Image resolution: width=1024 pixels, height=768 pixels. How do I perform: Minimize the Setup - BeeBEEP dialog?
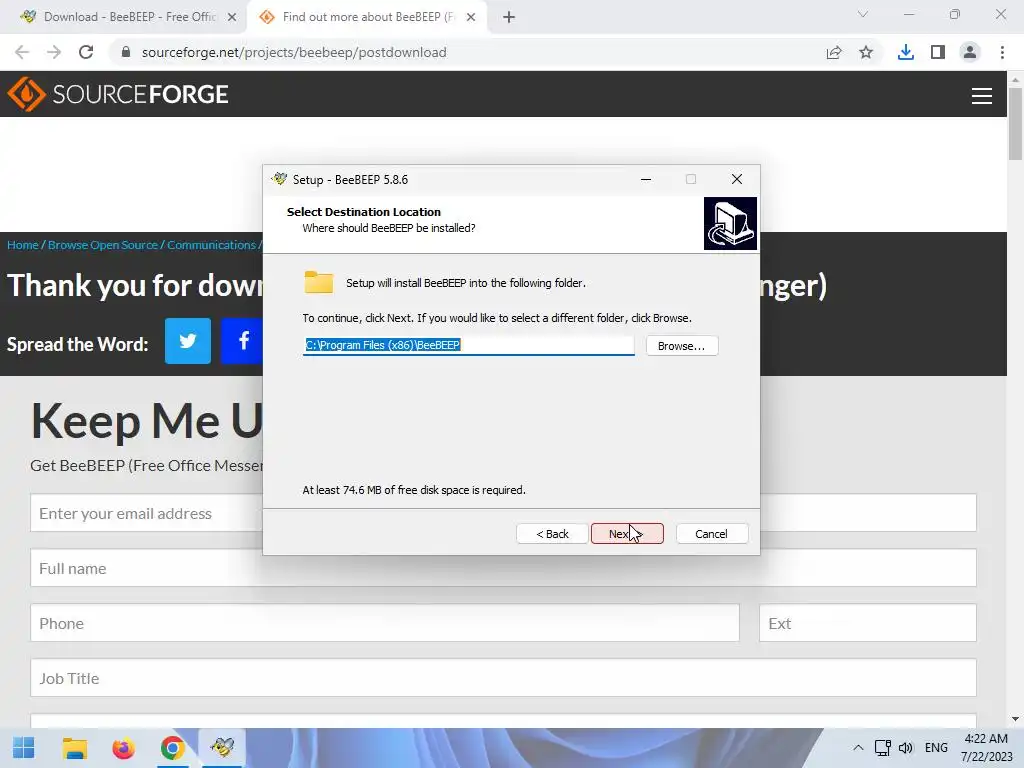pos(646,179)
